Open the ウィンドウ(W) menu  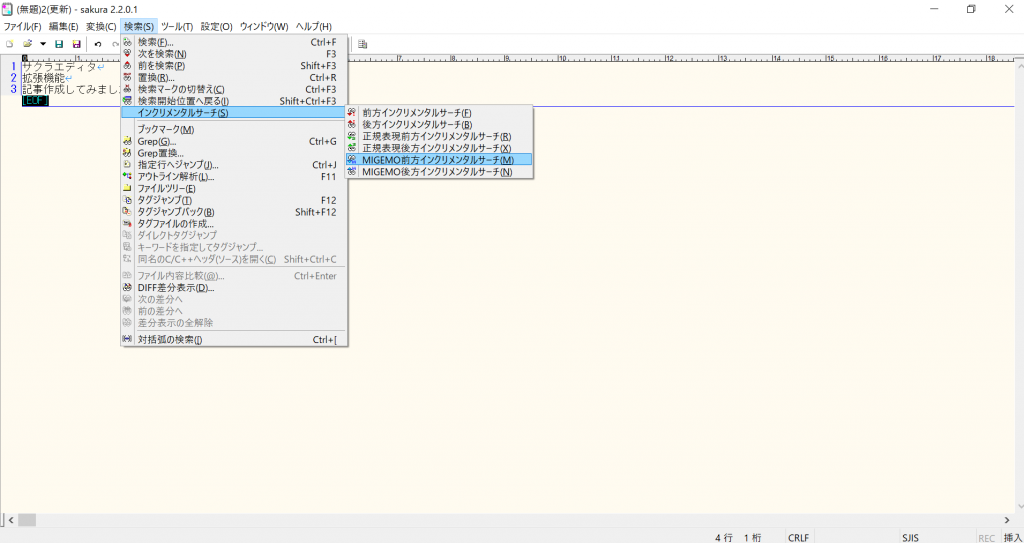264,27
